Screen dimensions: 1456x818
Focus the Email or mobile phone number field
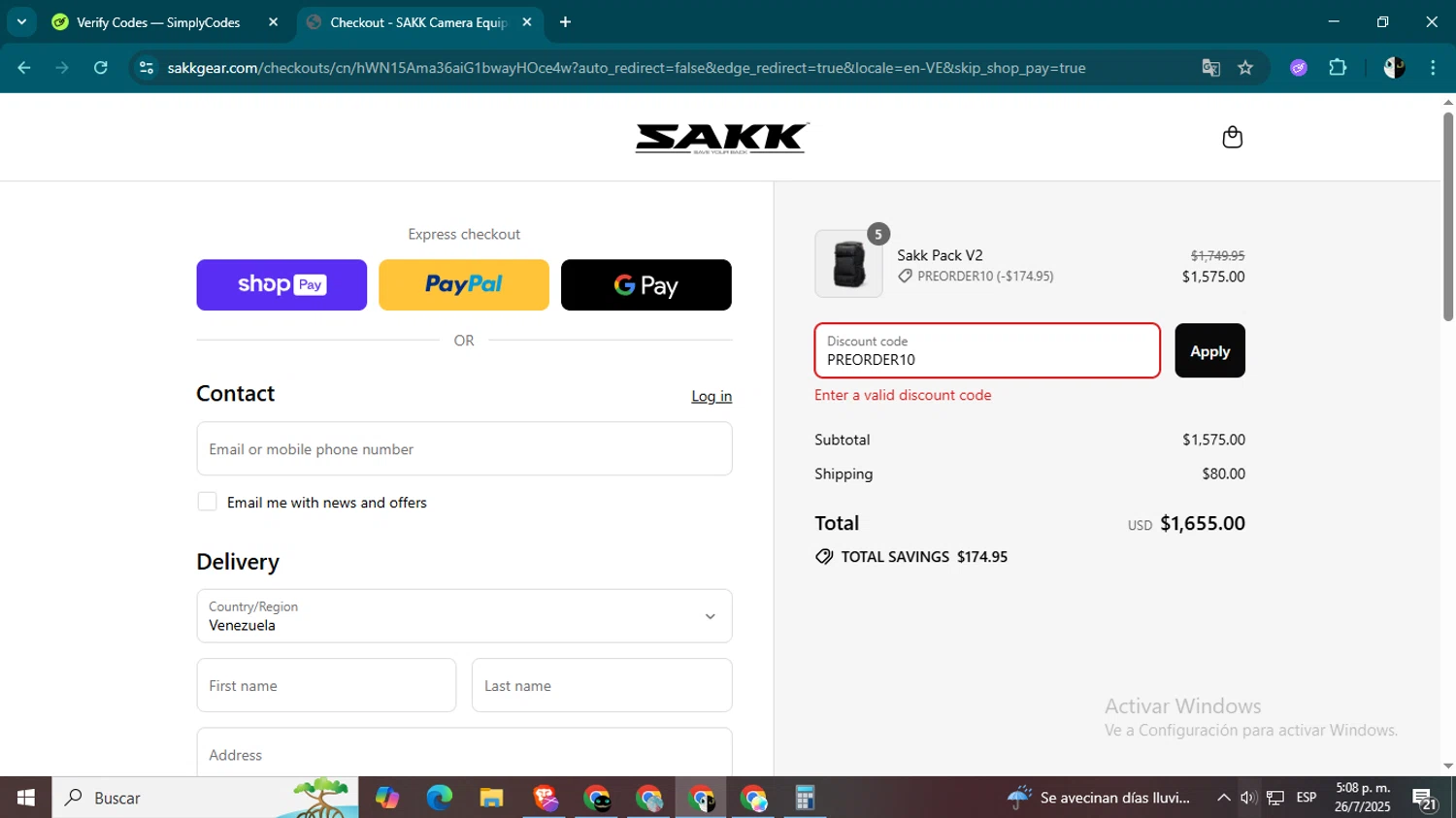coord(464,448)
